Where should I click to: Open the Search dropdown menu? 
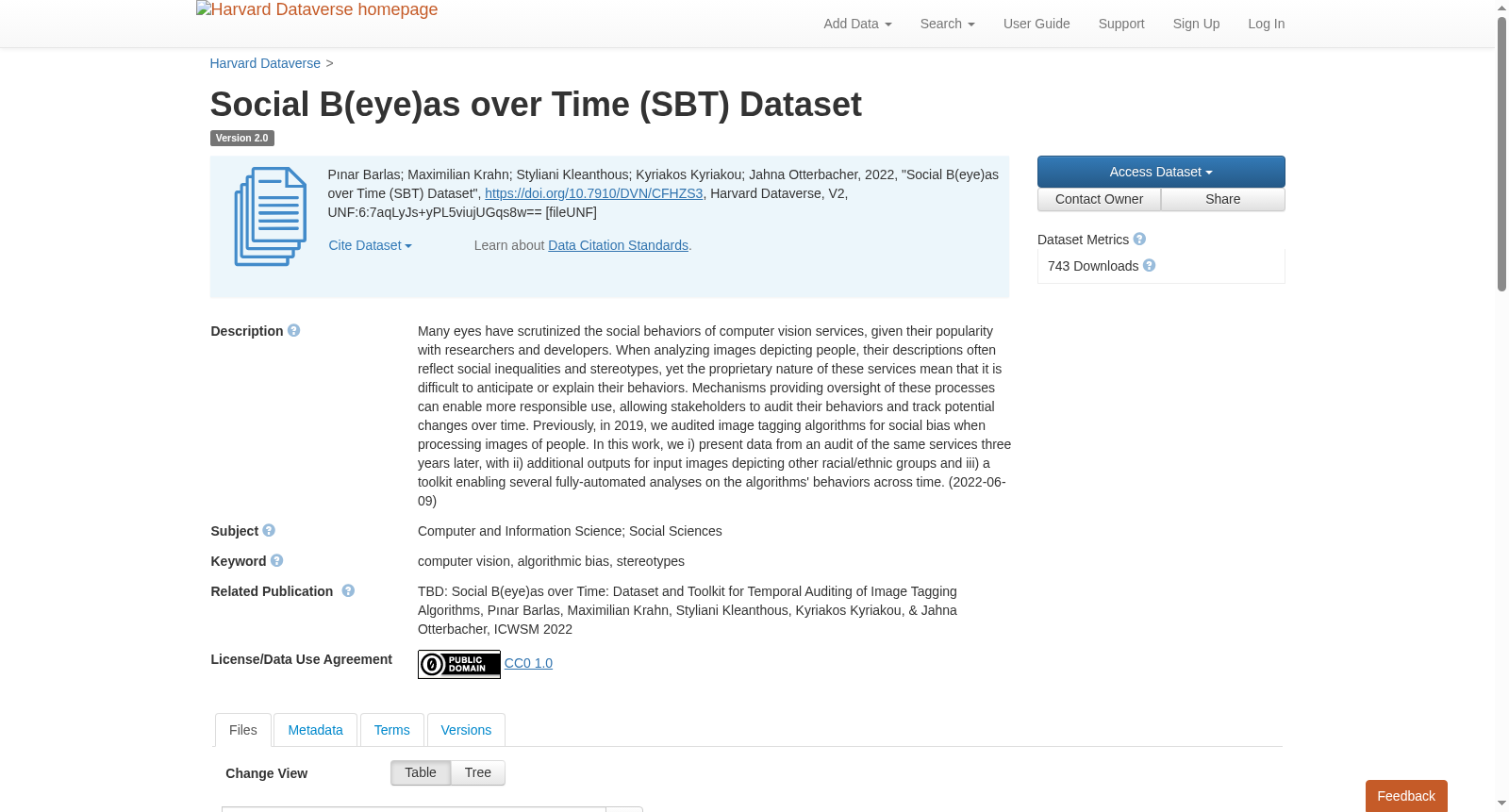pyautogui.click(x=947, y=24)
